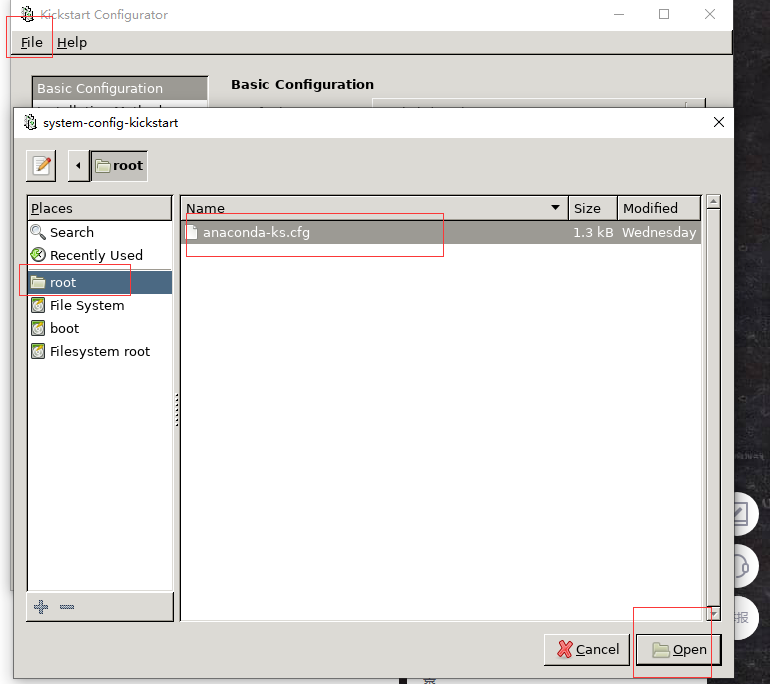Image resolution: width=770 pixels, height=684 pixels.
Task: Click the anaconda-ks.cfg file icon
Action: click(192, 232)
